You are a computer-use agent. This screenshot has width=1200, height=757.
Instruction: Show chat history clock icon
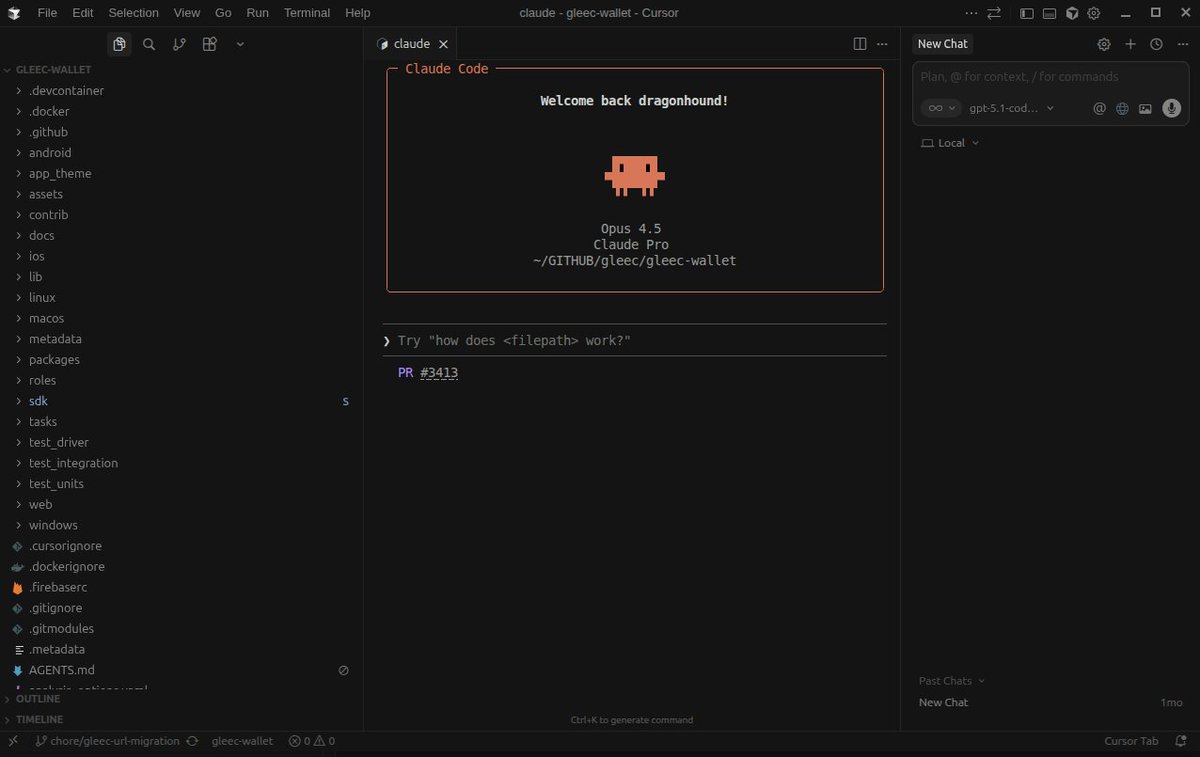point(1156,44)
